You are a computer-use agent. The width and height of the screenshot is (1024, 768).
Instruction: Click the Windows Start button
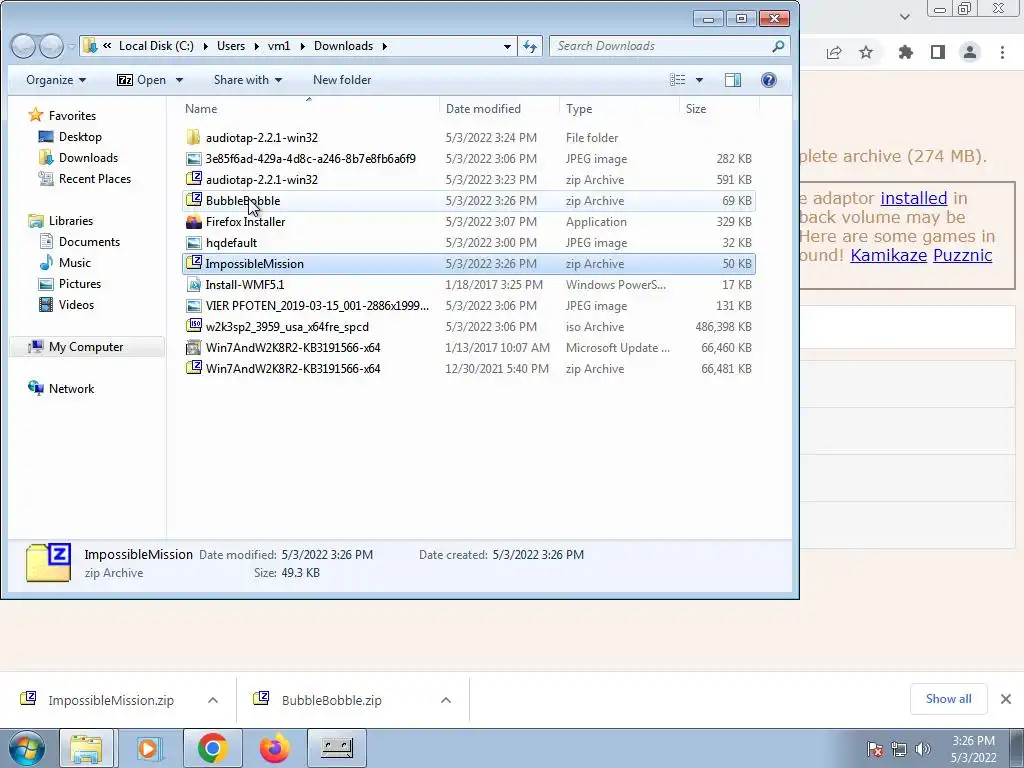point(27,748)
